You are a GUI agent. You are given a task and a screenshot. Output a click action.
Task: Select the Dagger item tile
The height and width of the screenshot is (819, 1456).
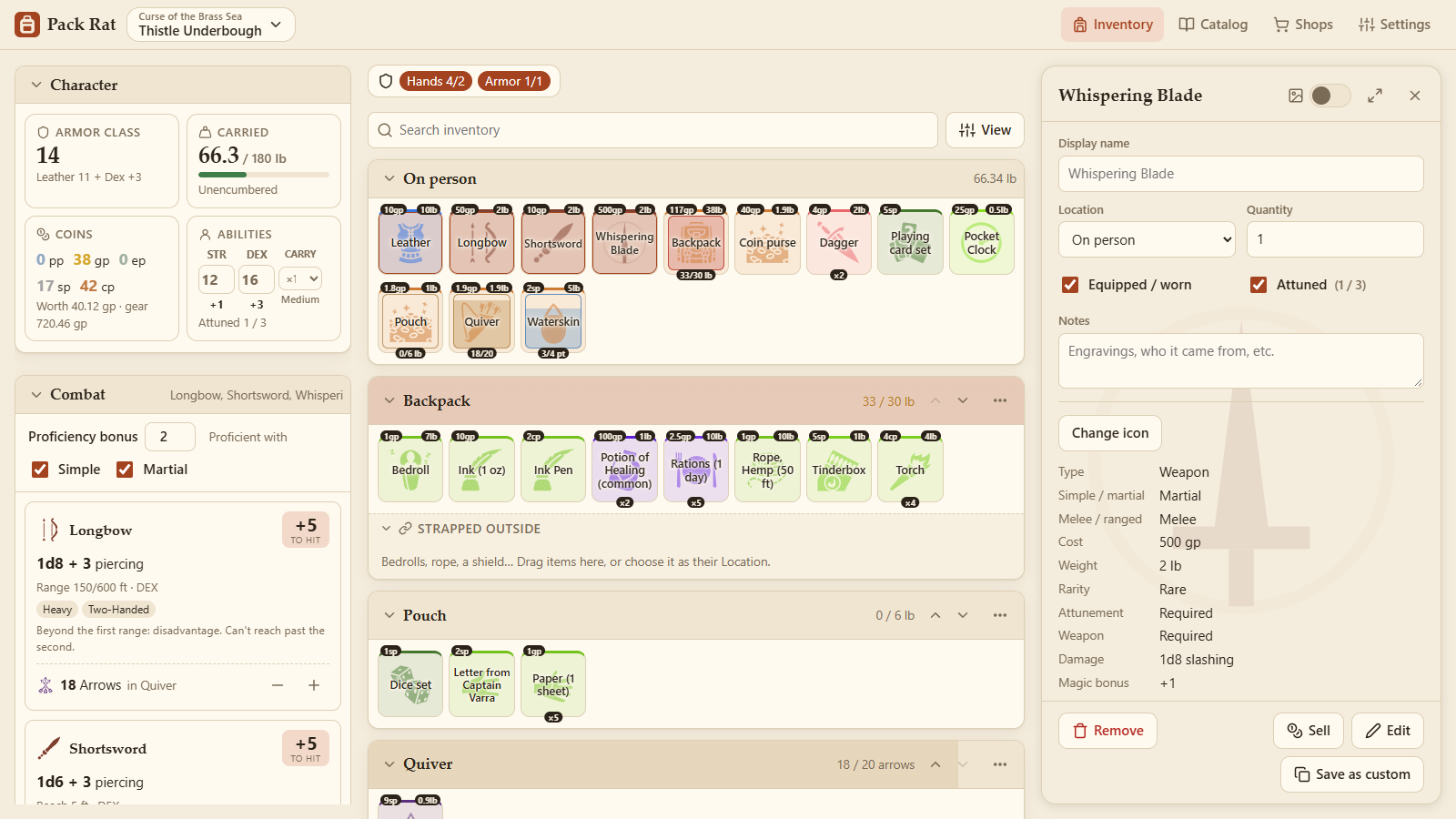839,242
